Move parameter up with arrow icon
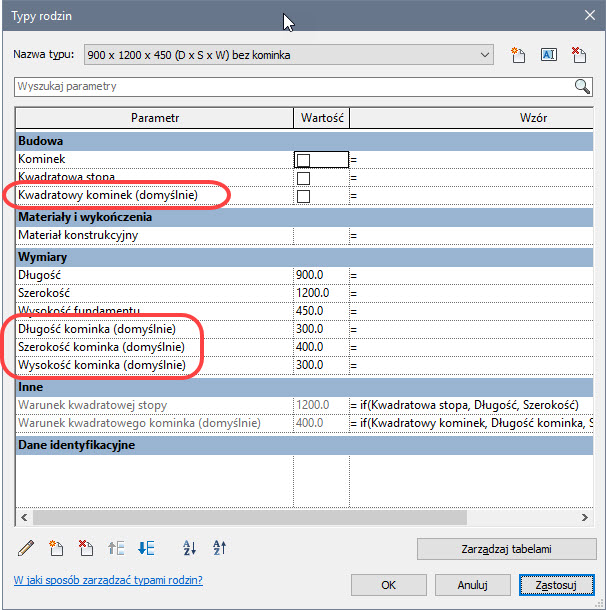This screenshot has height=610, width=606. pyautogui.click(x=116, y=547)
